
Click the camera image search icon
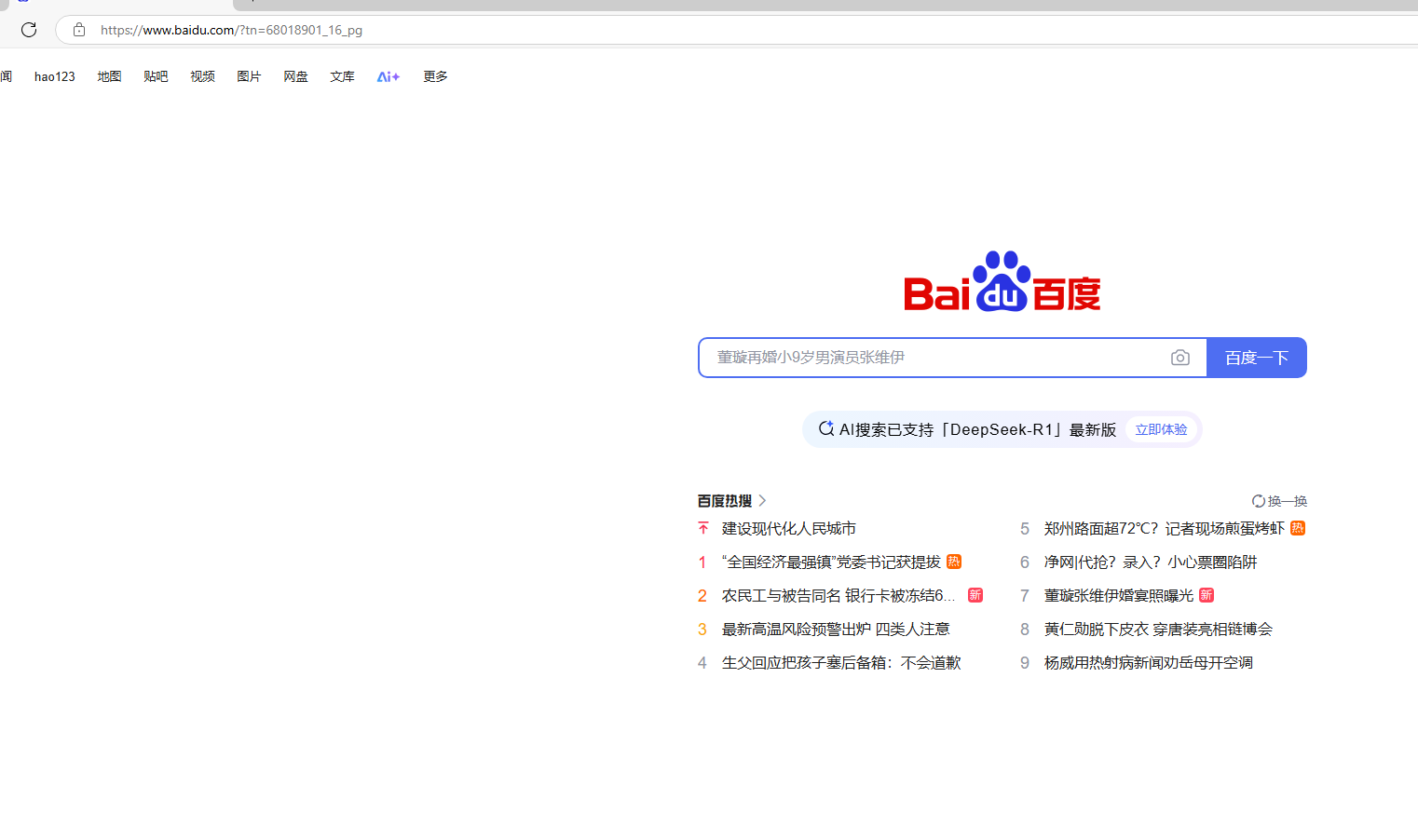[1180, 358]
